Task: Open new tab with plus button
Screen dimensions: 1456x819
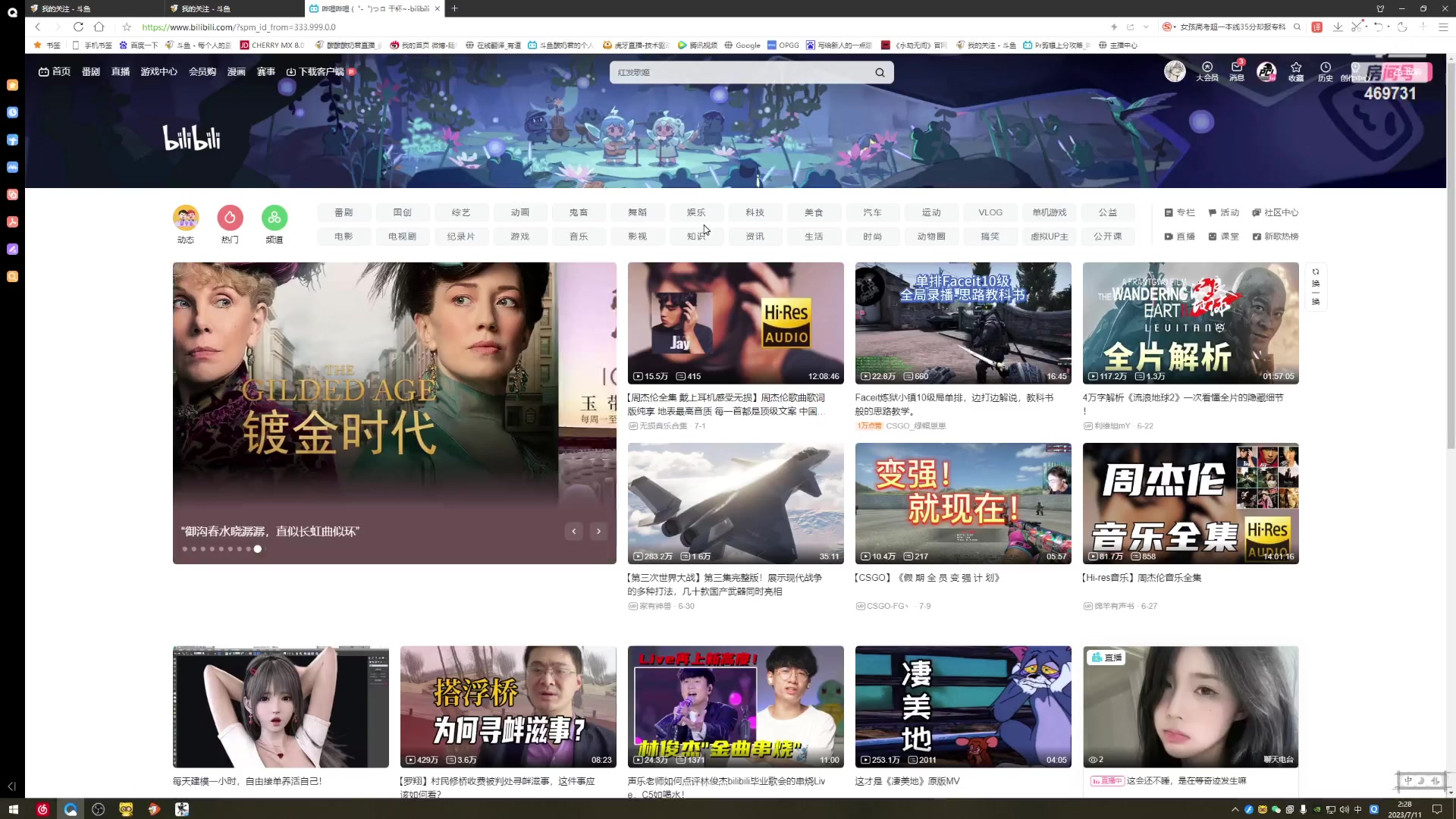Action: click(454, 8)
